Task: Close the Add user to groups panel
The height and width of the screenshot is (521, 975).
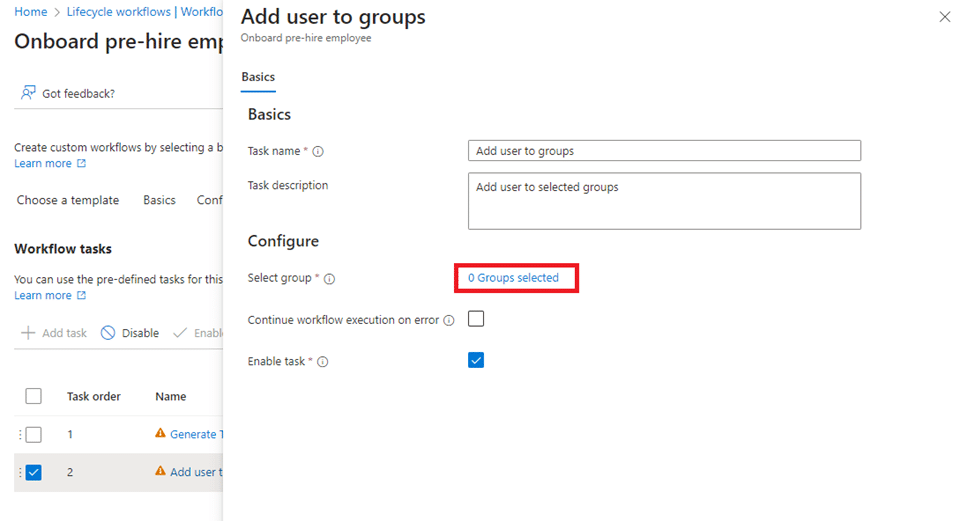Action: pos(945,17)
